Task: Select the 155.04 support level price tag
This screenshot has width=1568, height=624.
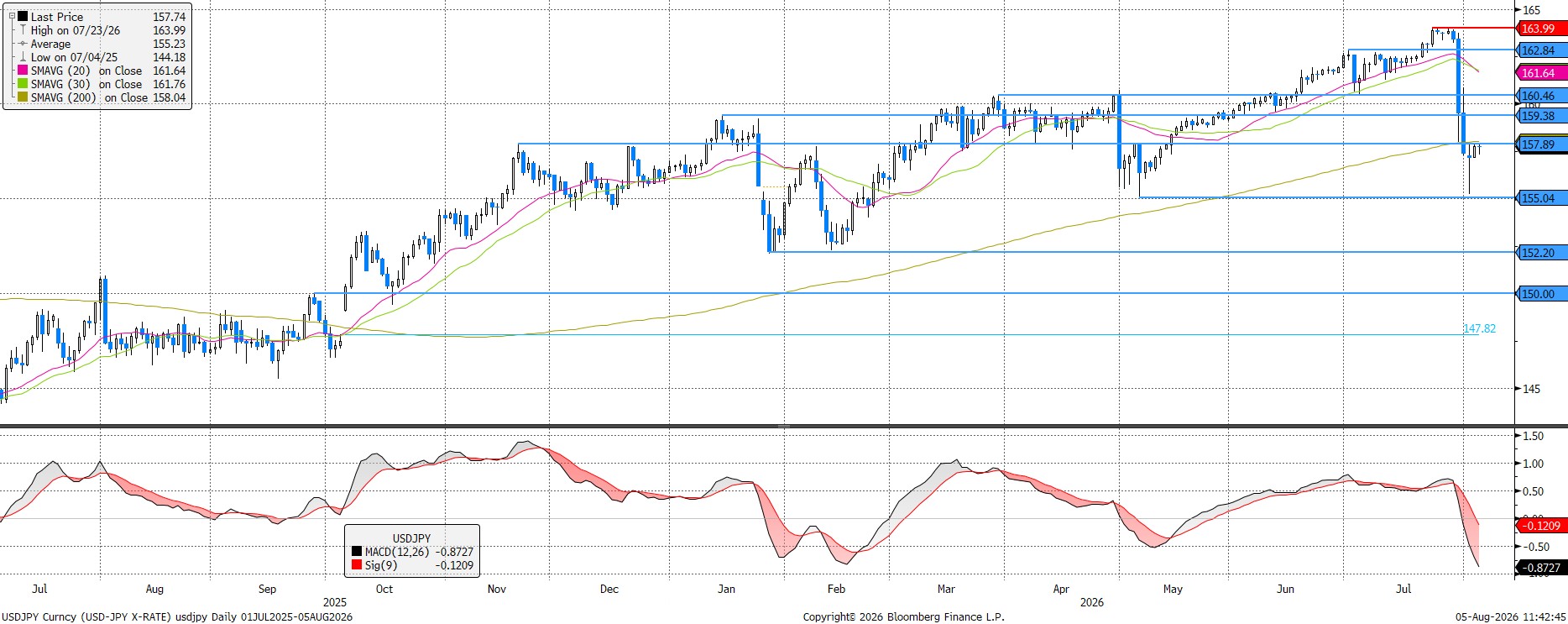Action: point(1541,198)
